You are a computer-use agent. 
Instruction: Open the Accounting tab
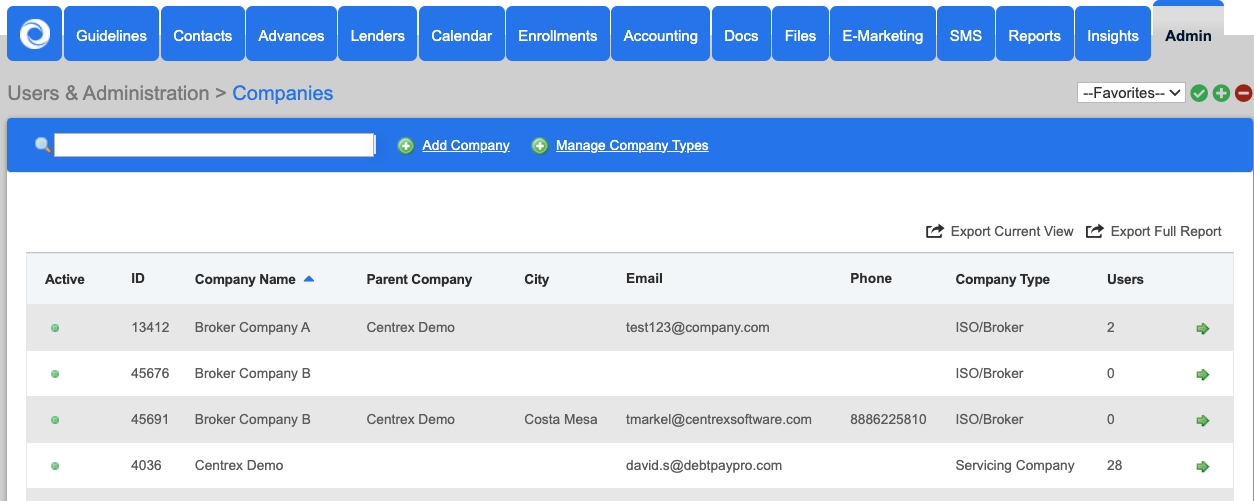pyautogui.click(x=660, y=35)
